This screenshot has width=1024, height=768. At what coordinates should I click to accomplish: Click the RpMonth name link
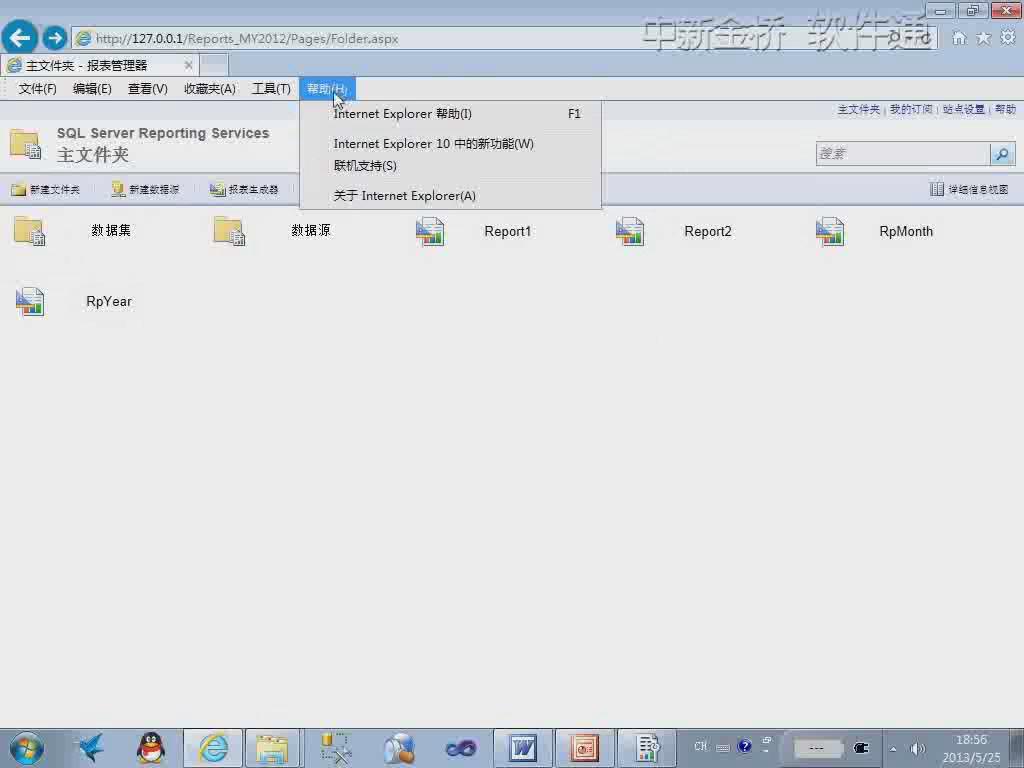[906, 231]
